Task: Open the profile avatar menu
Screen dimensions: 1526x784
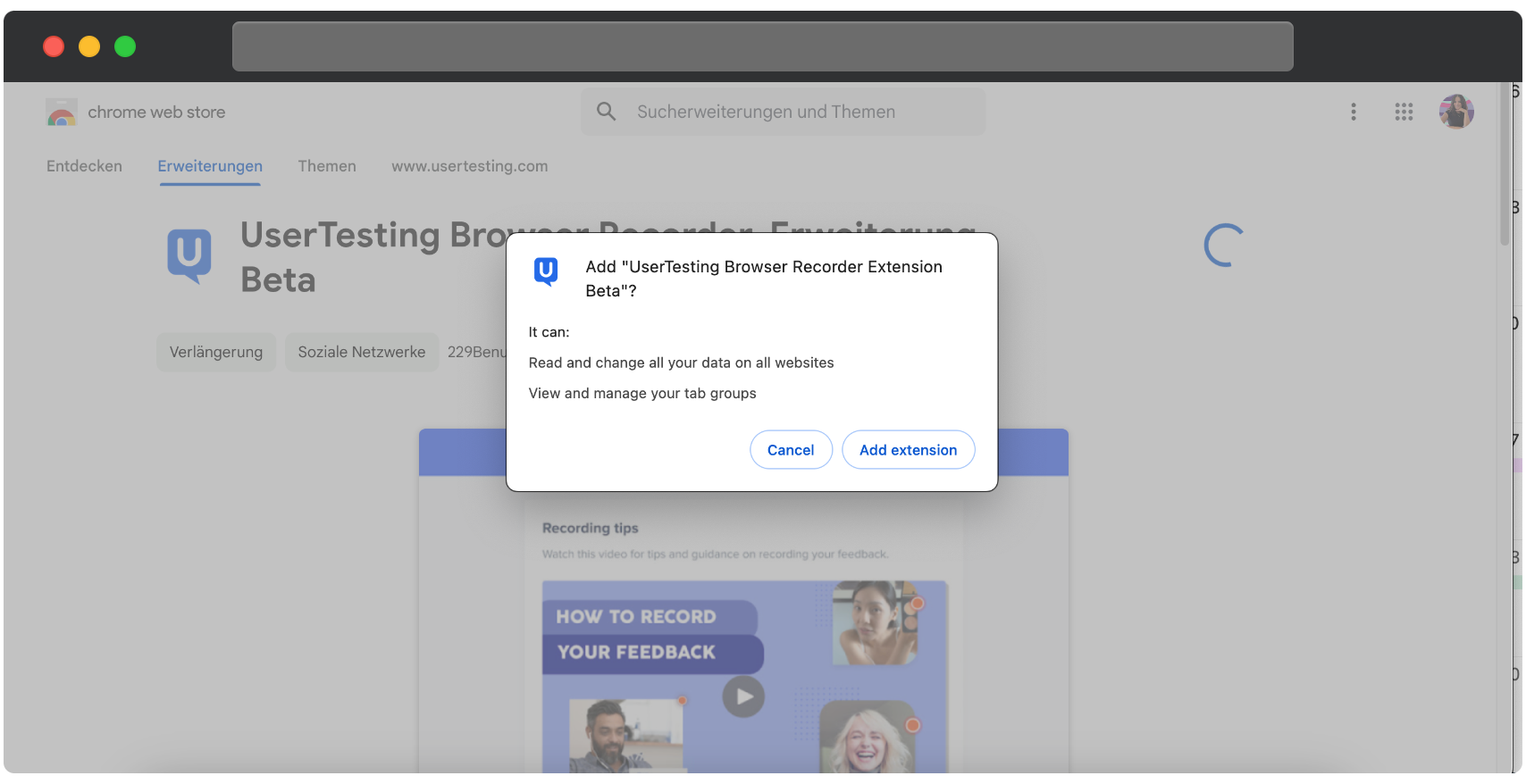Action: pyautogui.click(x=1456, y=112)
